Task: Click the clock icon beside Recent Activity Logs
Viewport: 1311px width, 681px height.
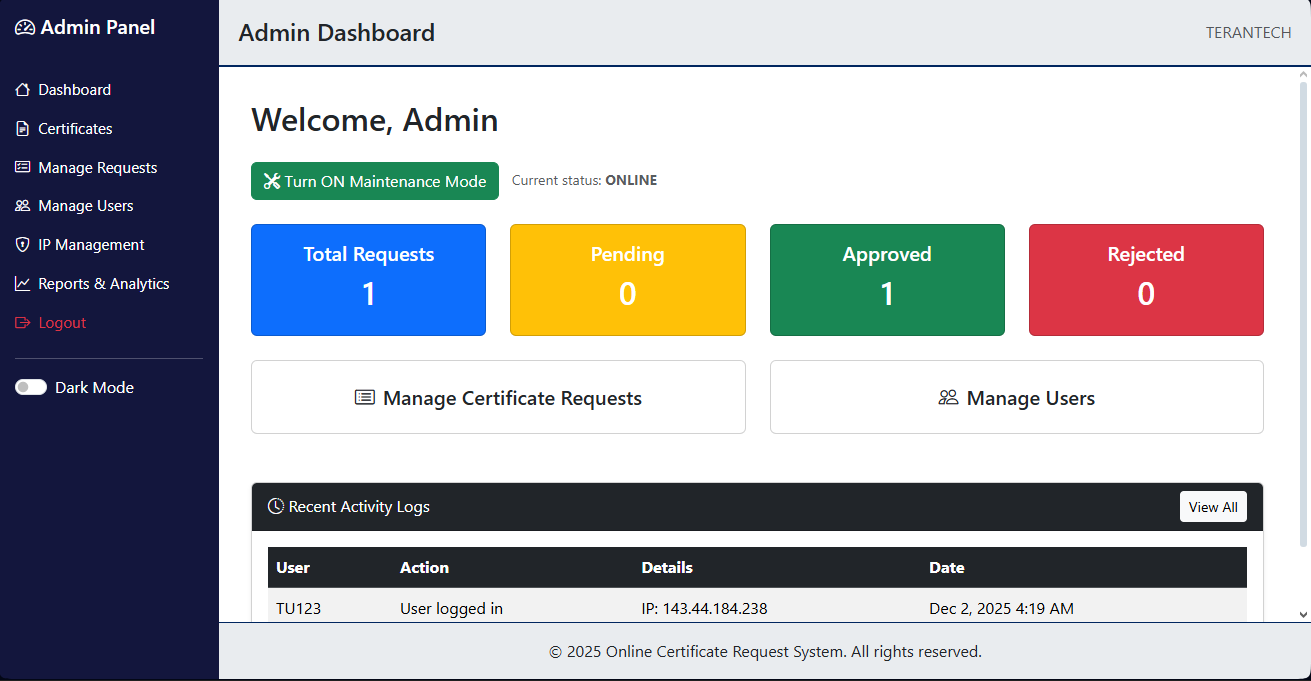Action: pos(275,506)
